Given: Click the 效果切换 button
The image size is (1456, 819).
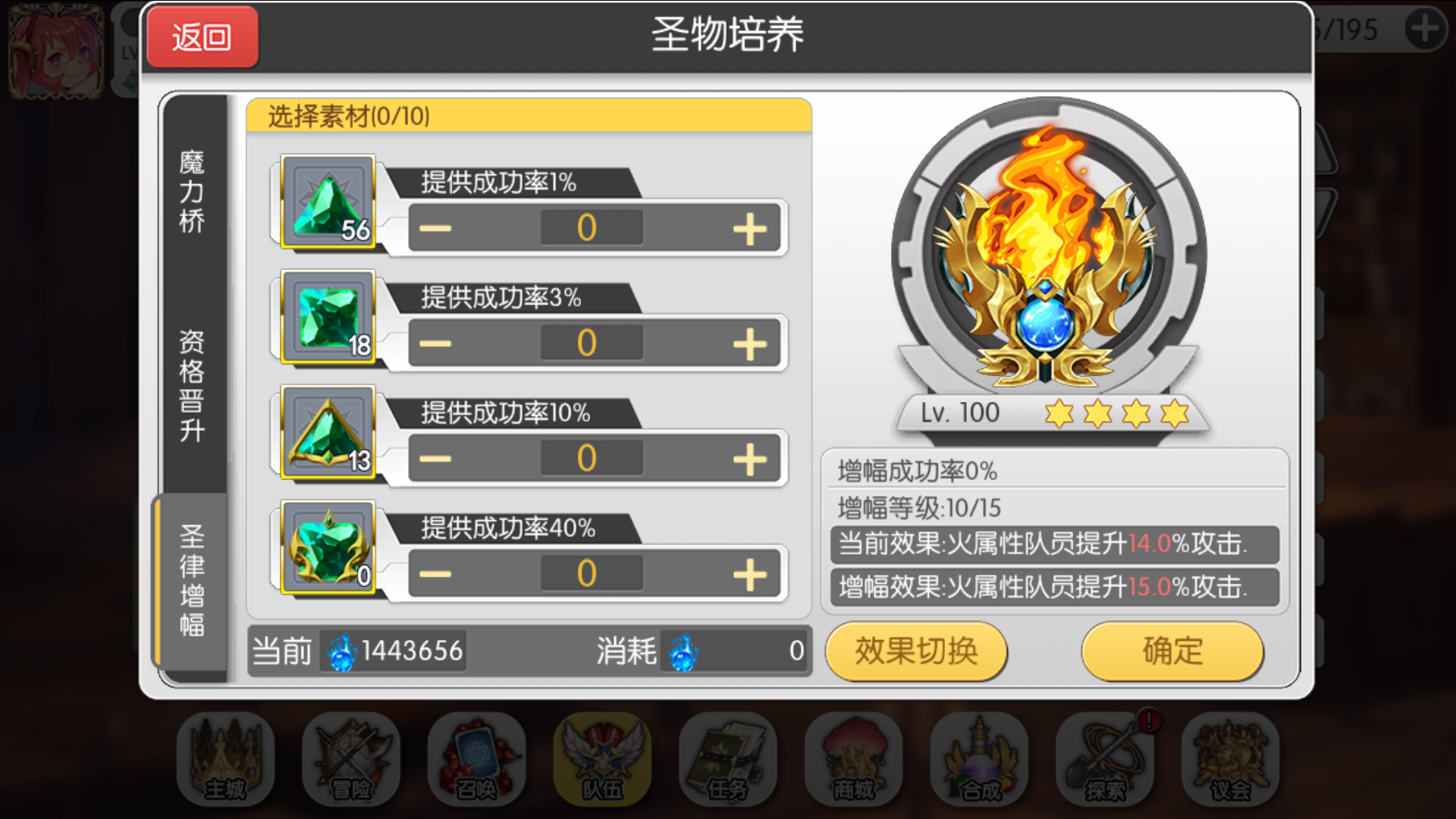Looking at the screenshot, I should (x=916, y=651).
